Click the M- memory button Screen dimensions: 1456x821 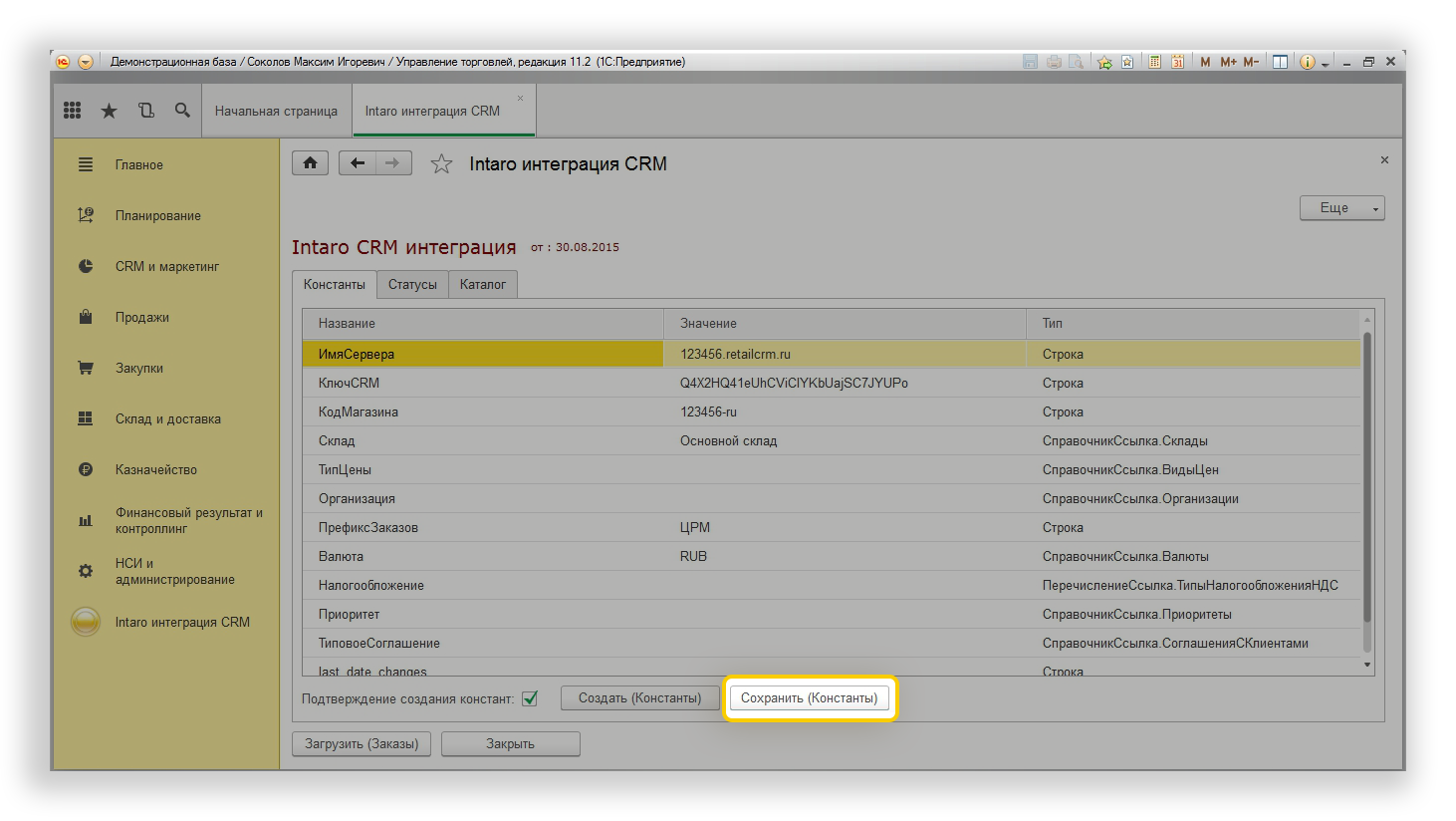[1251, 62]
